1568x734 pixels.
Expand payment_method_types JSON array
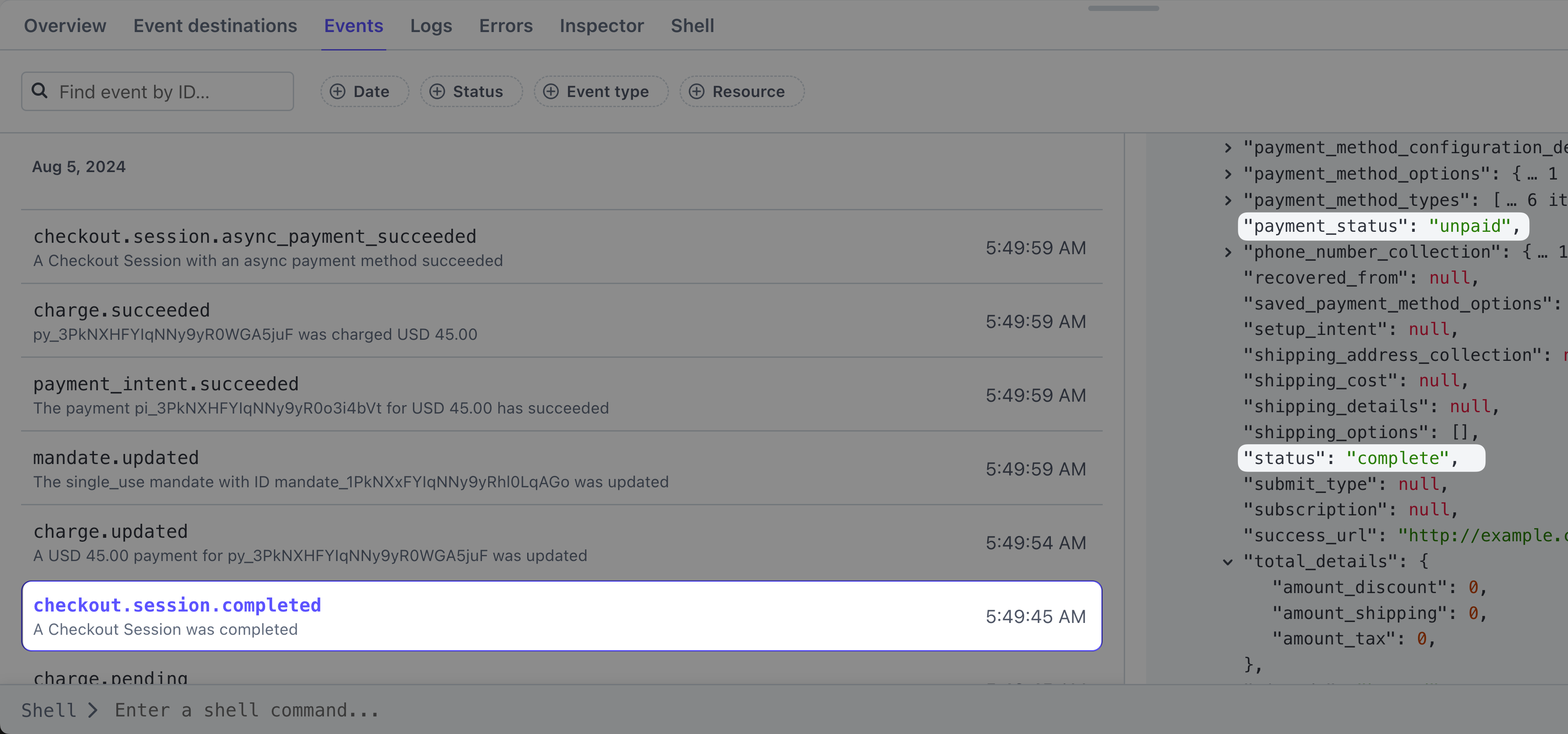pos(1228,200)
